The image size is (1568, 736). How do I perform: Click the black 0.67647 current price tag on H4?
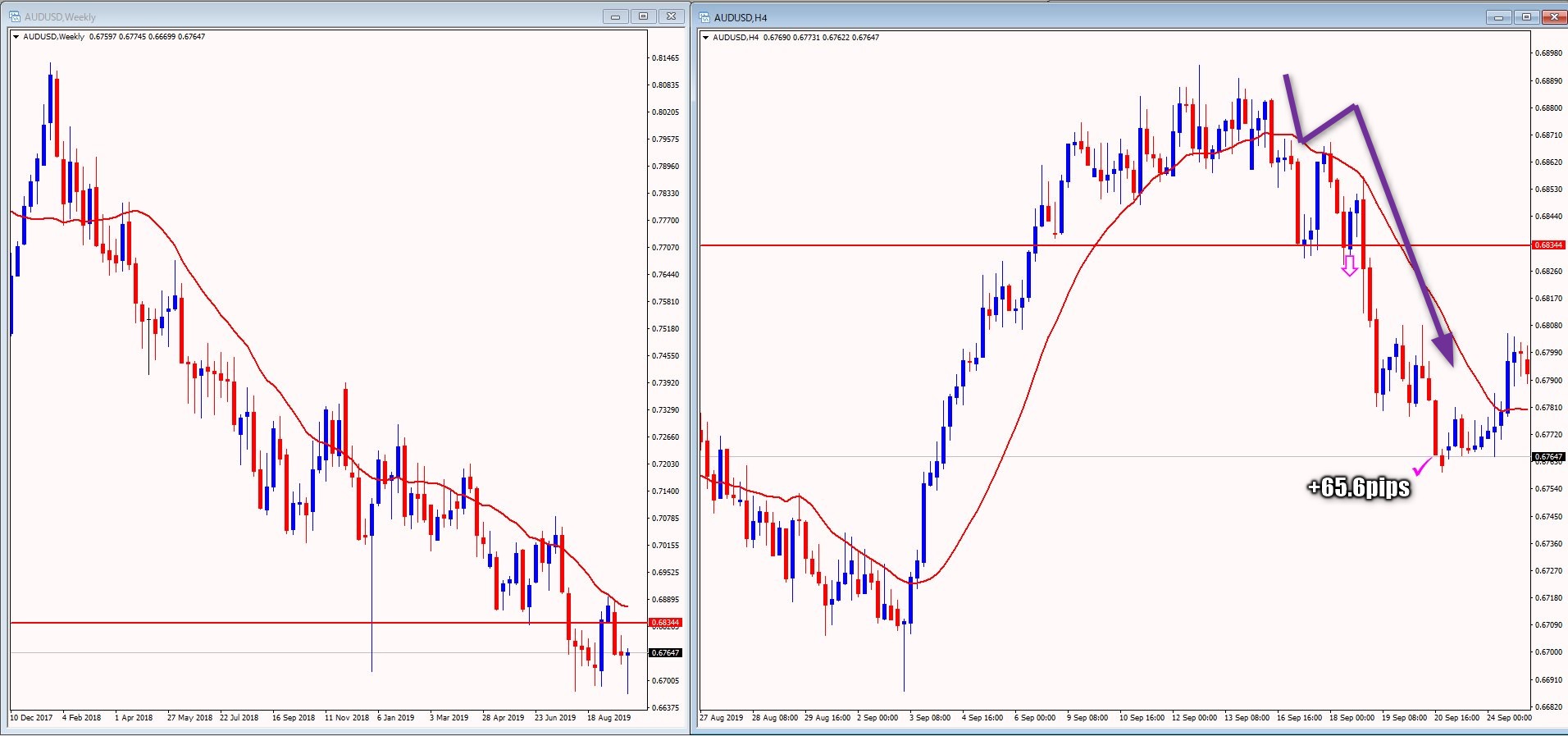(x=1547, y=457)
